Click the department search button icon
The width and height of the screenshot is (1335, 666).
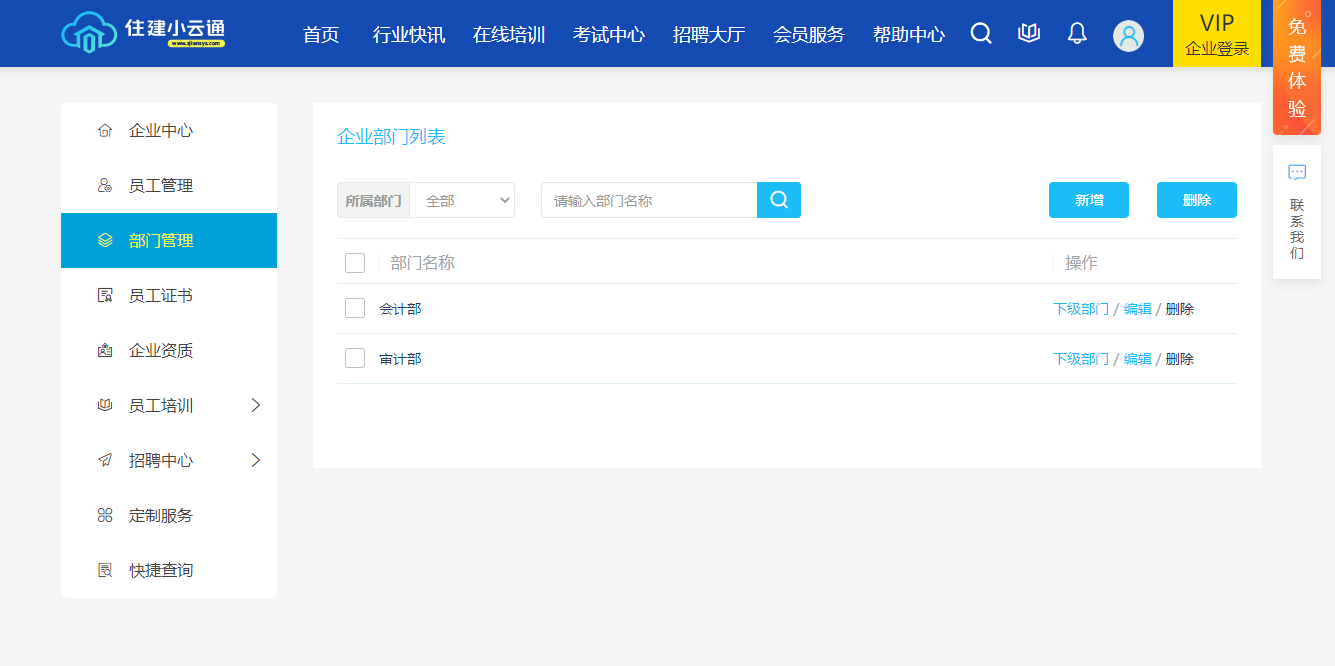click(779, 200)
